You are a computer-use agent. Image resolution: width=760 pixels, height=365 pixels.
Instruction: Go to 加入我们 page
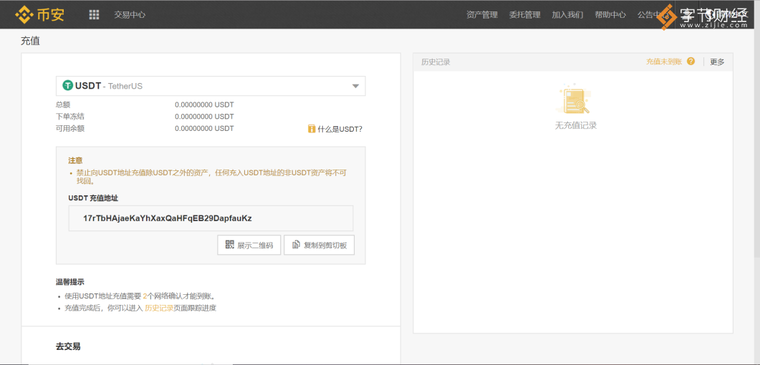(567, 15)
